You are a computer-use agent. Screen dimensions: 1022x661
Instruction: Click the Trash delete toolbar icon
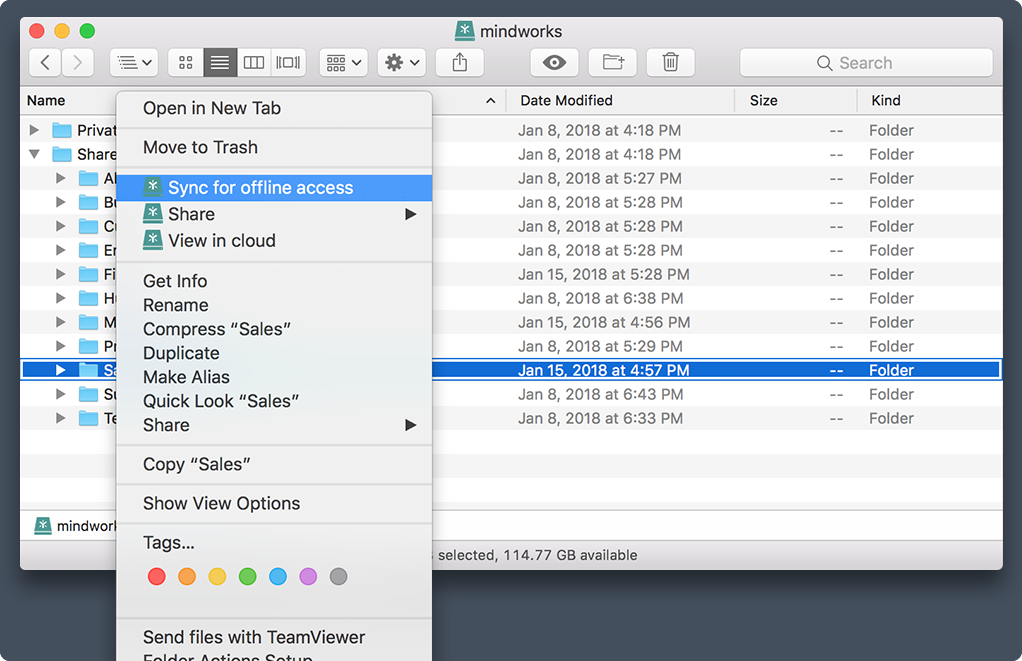click(x=671, y=63)
